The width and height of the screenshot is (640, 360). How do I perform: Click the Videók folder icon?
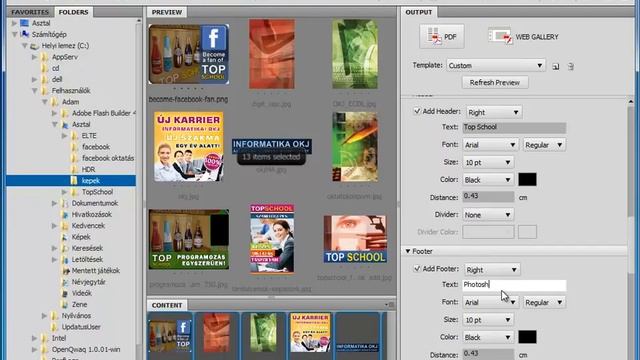[64, 293]
